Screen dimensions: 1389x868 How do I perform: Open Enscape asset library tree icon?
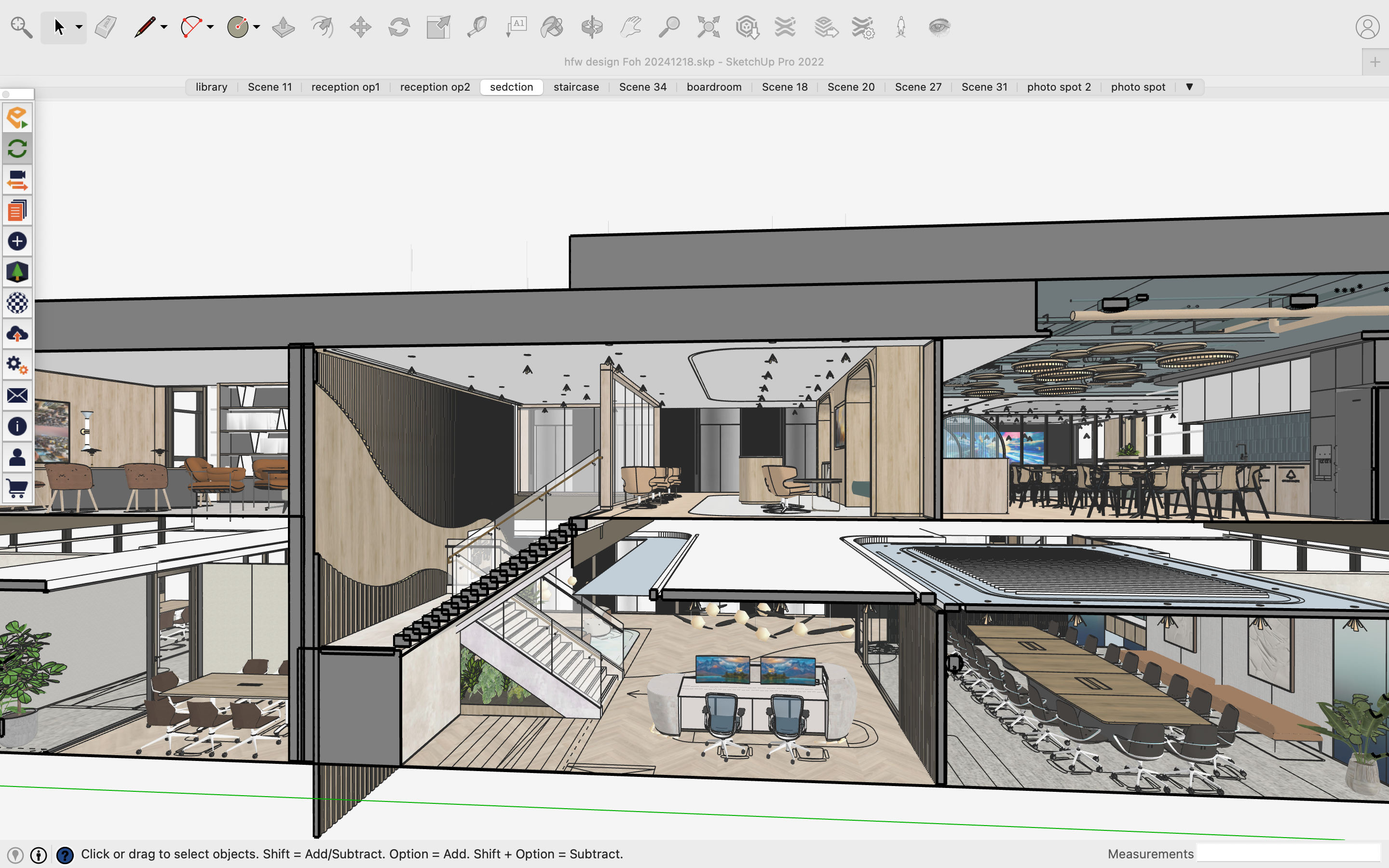pos(17,271)
